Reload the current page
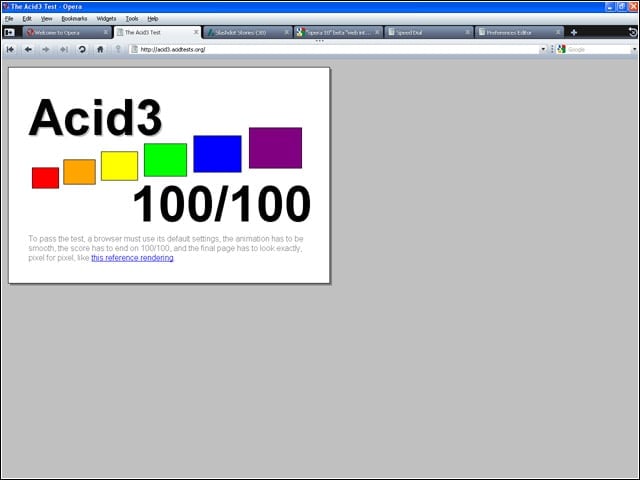This screenshot has height=480, width=640. [x=82, y=49]
